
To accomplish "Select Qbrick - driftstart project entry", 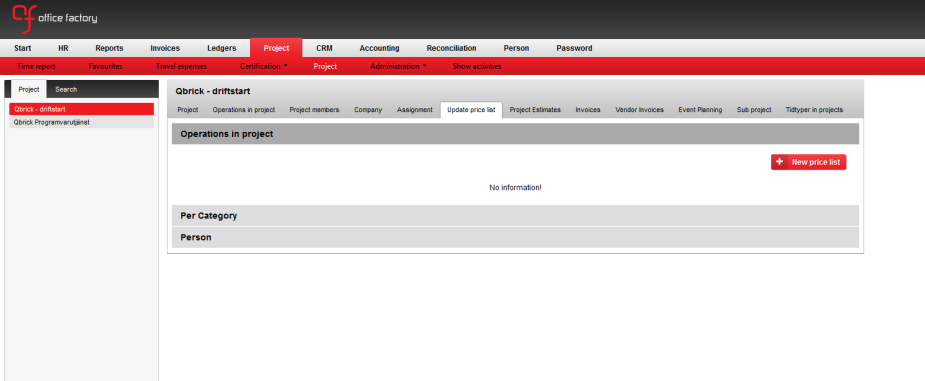I will 81,109.
